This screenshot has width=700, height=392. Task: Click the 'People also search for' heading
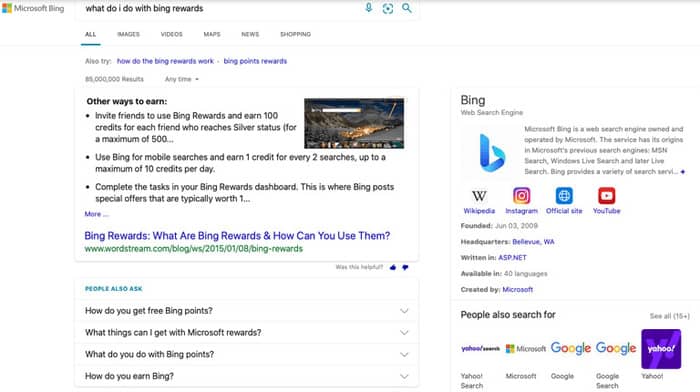(x=508, y=315)
